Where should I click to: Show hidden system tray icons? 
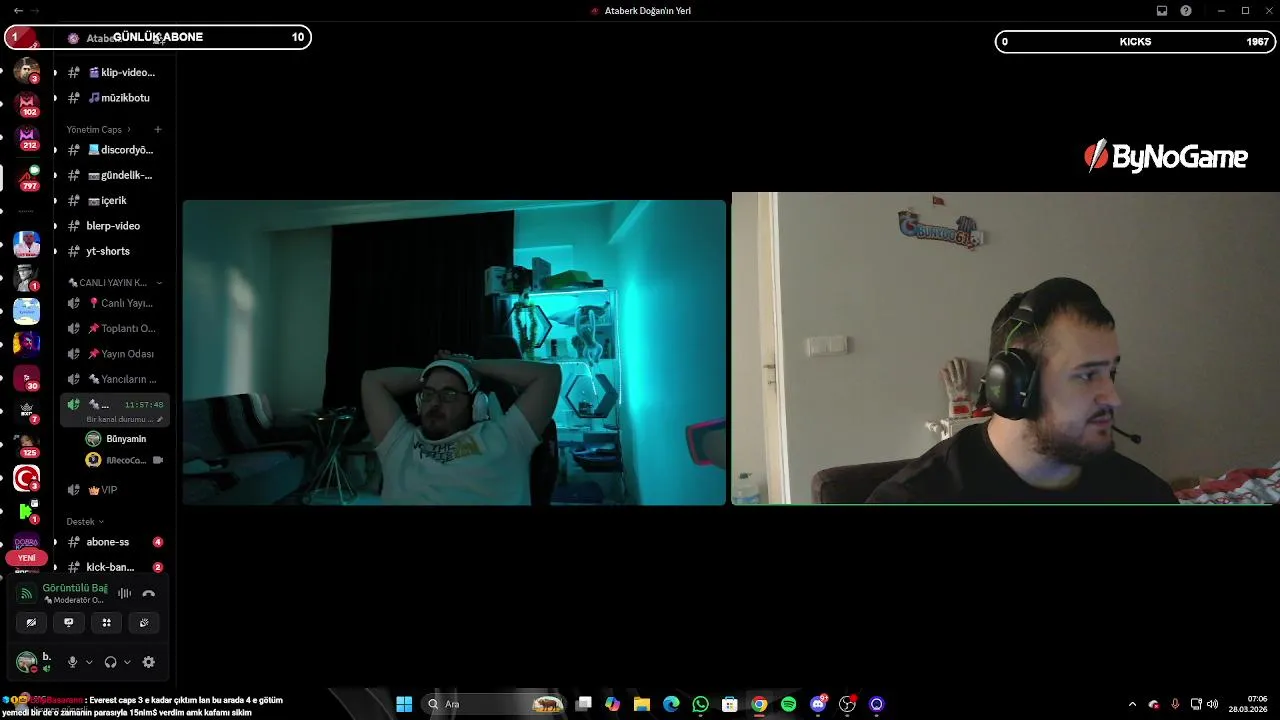click(1132, 704)
